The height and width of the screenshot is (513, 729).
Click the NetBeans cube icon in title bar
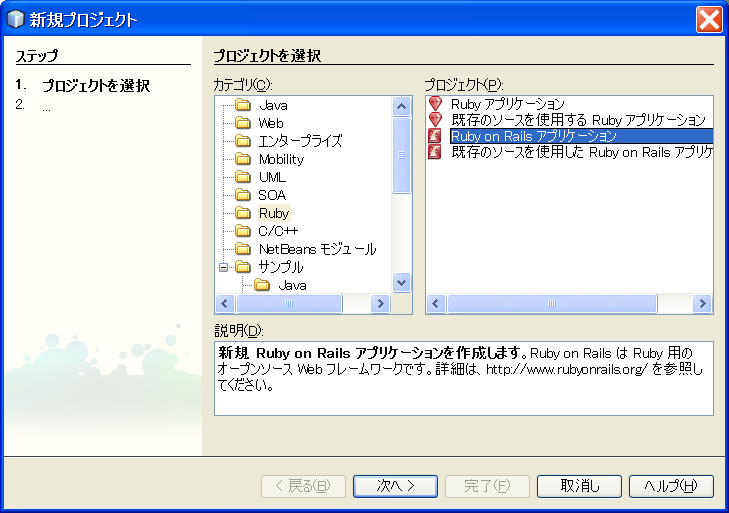pyautogui.click(x=15, y=20)
